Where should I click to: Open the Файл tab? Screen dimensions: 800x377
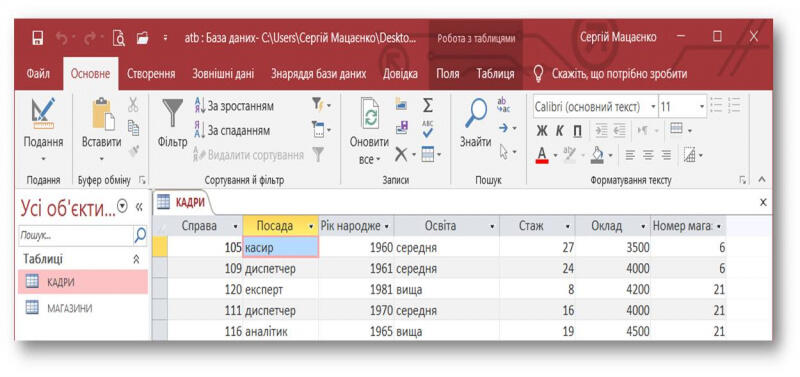pos(38,74)
